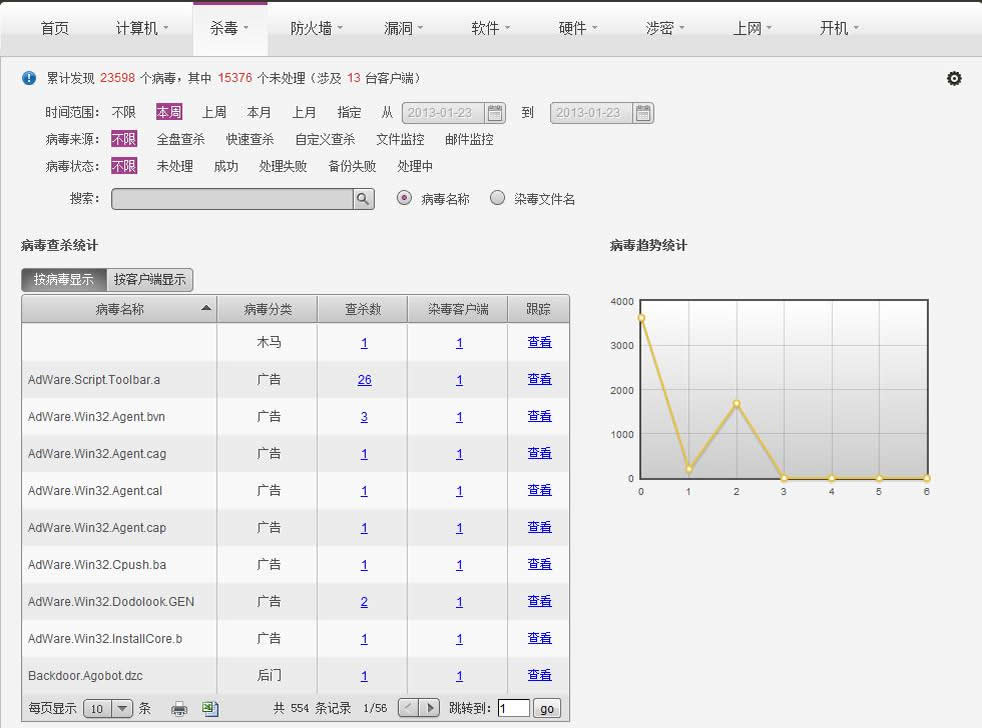The width and height of the screenshot is (982, 728).
Task: Expand the 硬件 menu
Action: click(x=577, y=28)
